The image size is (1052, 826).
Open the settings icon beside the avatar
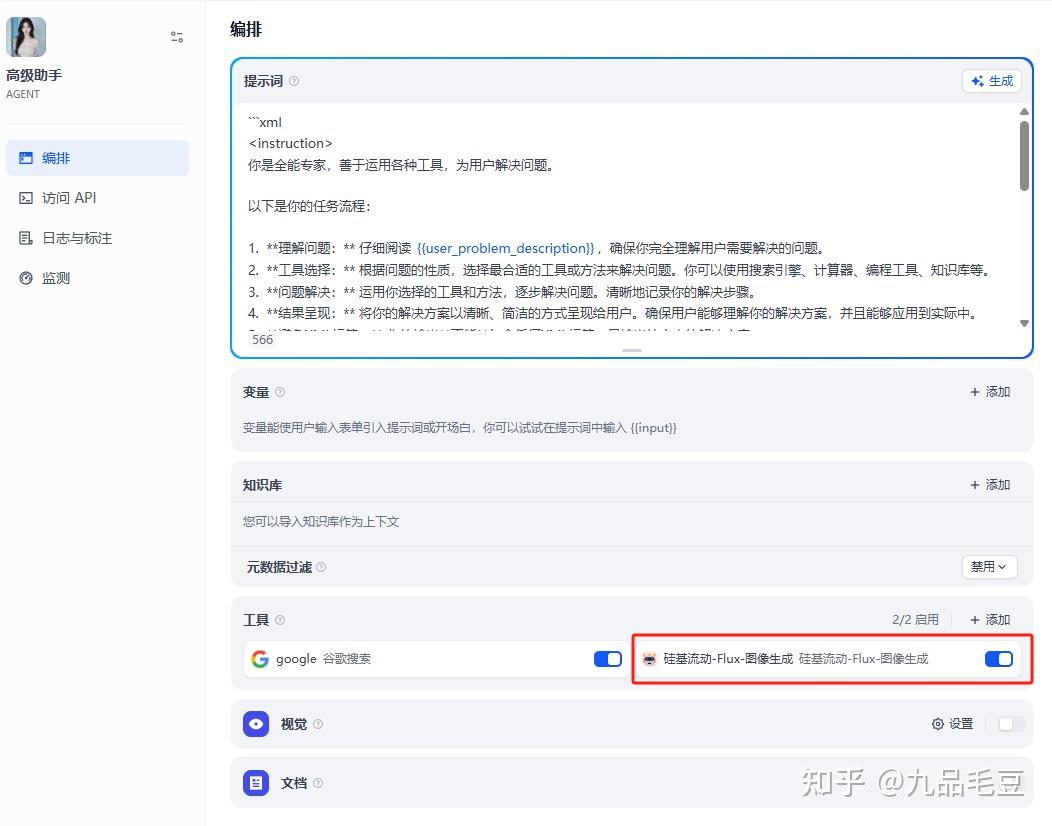click(176, 36)
